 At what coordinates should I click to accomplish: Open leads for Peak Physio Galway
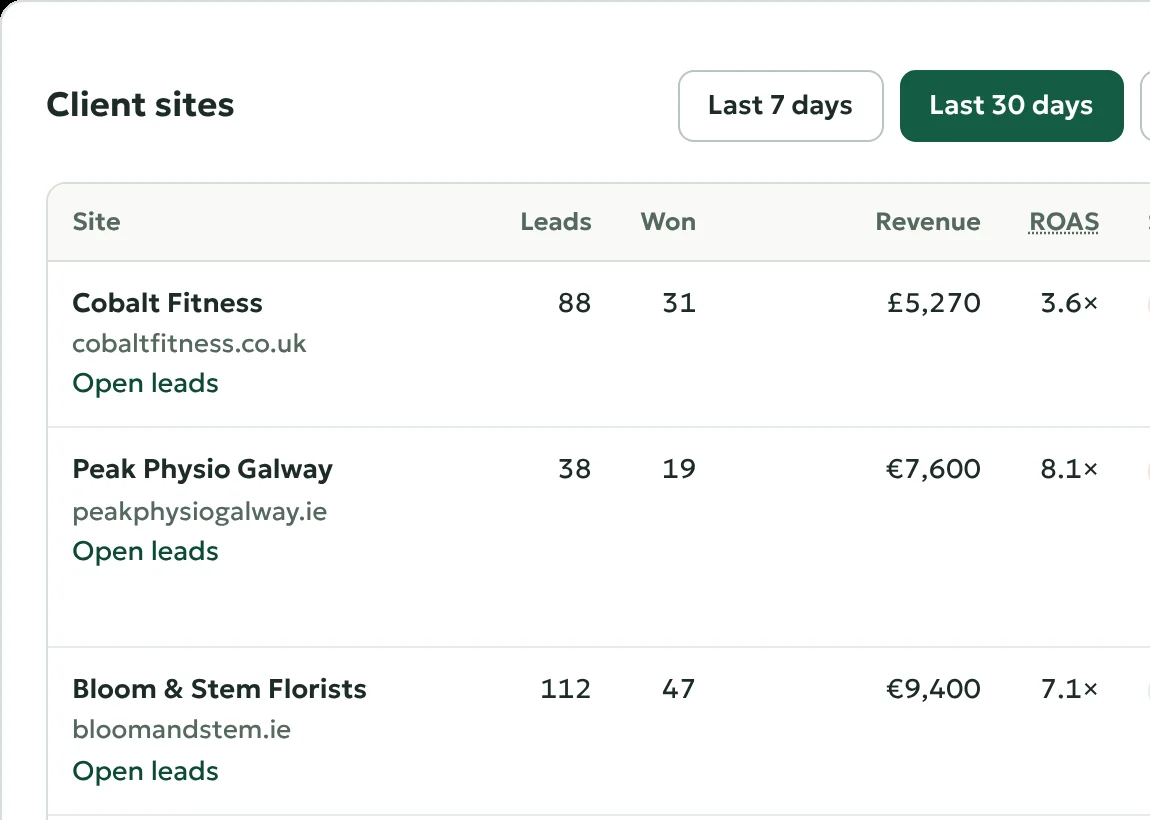coord(145,551)
